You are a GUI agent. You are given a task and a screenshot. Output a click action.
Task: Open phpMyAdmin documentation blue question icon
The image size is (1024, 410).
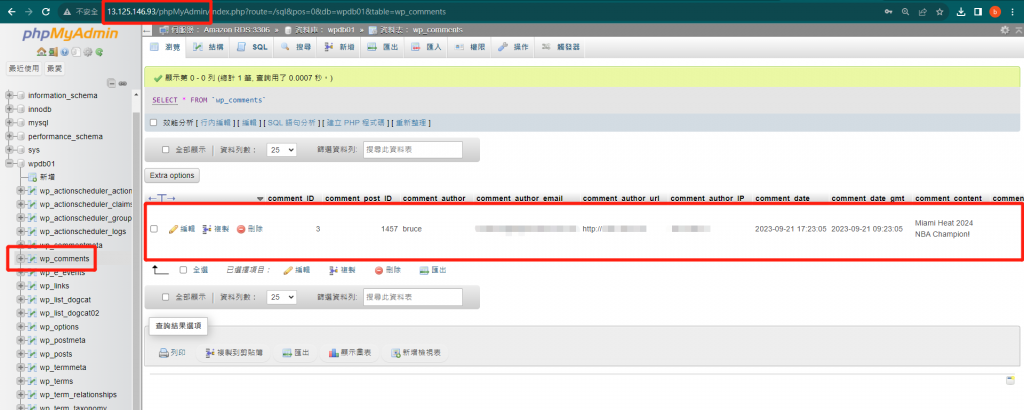[x=65, y=52]
